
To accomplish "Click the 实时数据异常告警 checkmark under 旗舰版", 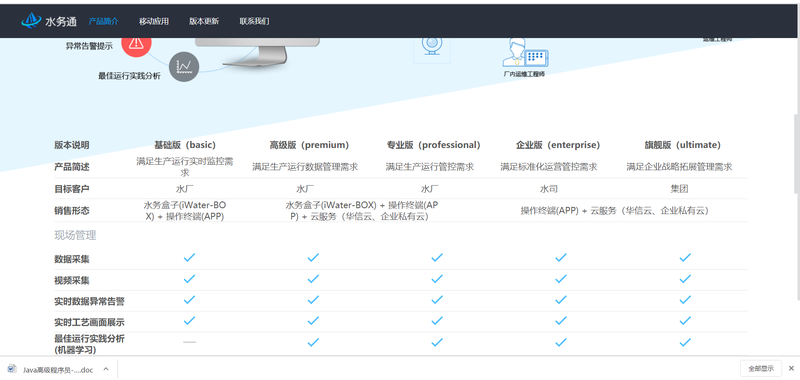I will tap(685, 300).
